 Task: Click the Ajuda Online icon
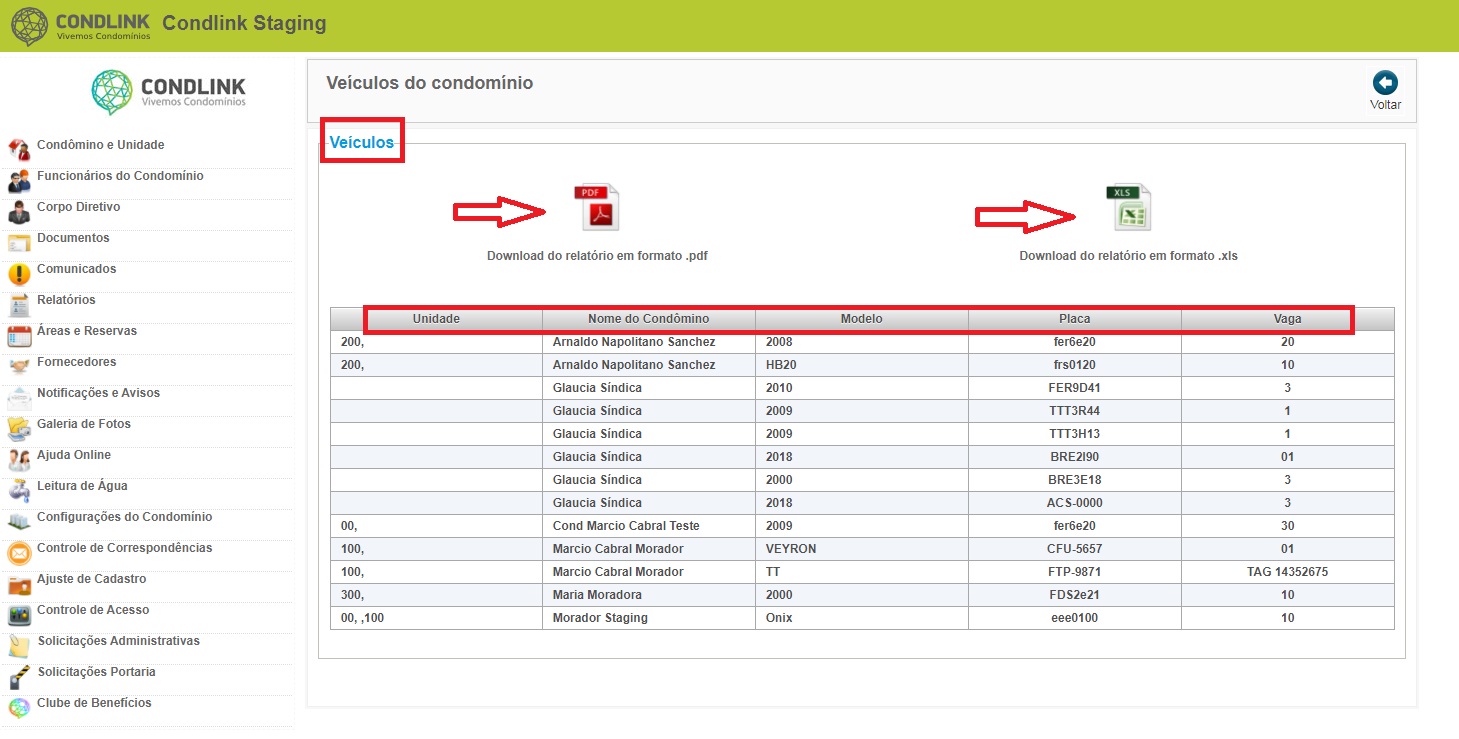[x=19, y=460]
